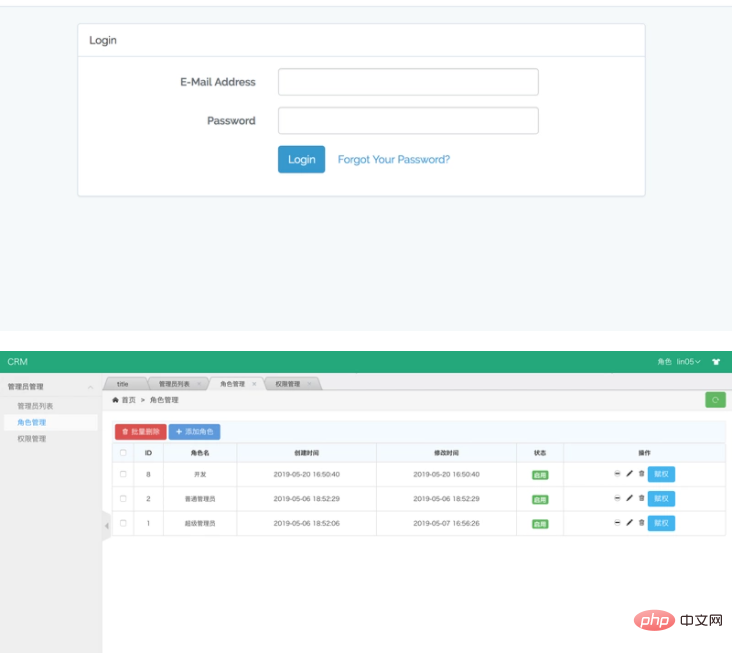Collapse the 管理员管理 sidebar group
Screen dimensions: 733x653
90,387
